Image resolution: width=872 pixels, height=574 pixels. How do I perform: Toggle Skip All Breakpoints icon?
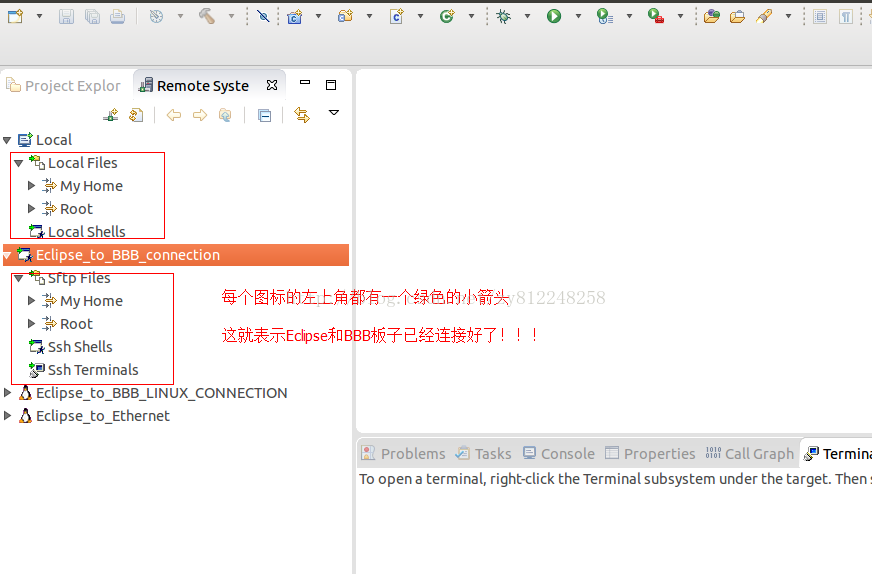(263, 16)
